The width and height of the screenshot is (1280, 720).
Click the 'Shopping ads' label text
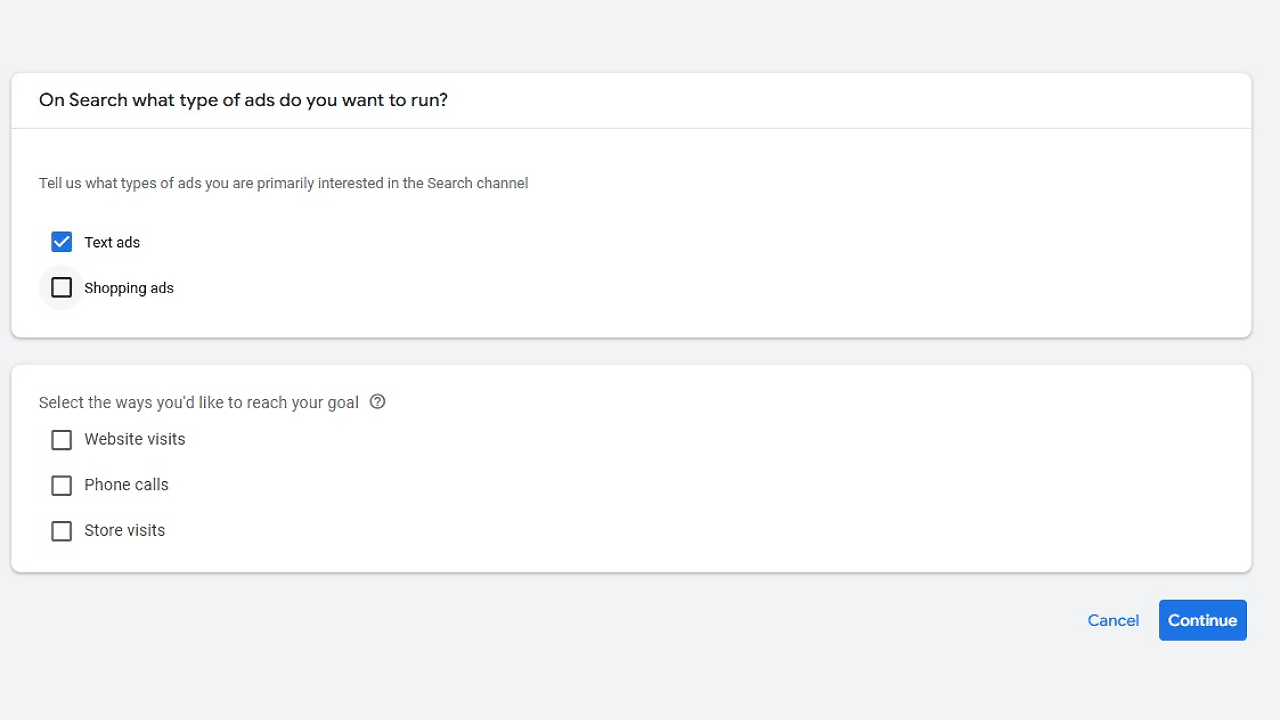129,288
